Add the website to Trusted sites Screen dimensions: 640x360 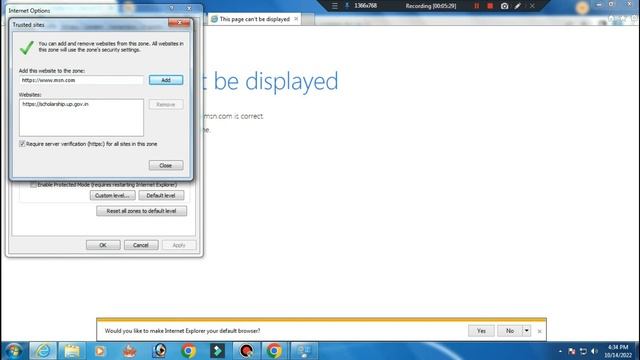[166, 80]
